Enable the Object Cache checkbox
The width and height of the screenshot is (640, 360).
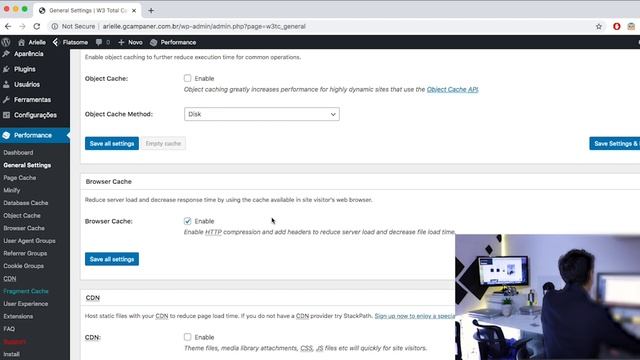coord(187,78)
